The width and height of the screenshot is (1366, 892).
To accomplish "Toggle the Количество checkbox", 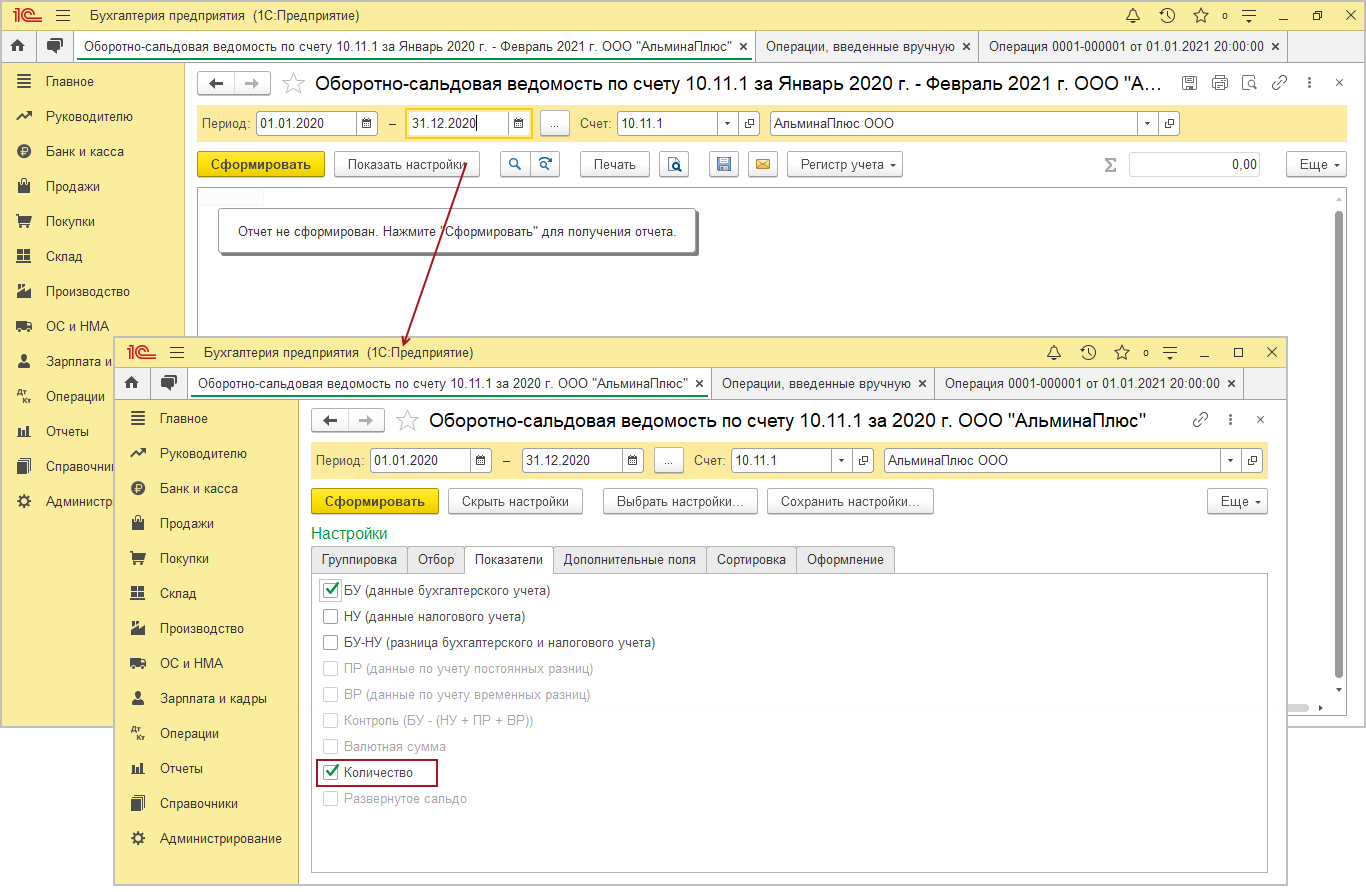I will click(331, 772).
